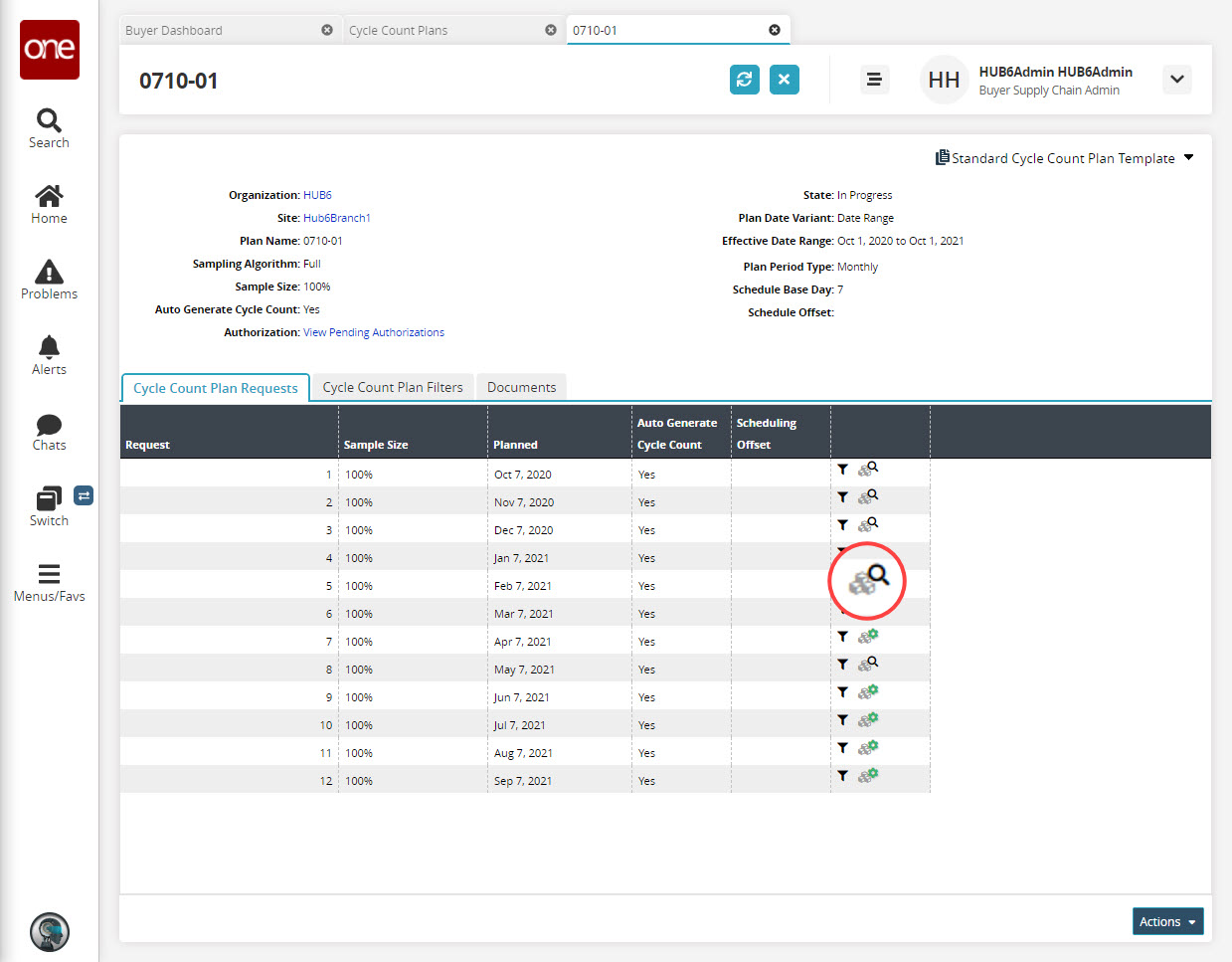Switch to Cycle Count Plan Filters tab

tap(393, 387)
